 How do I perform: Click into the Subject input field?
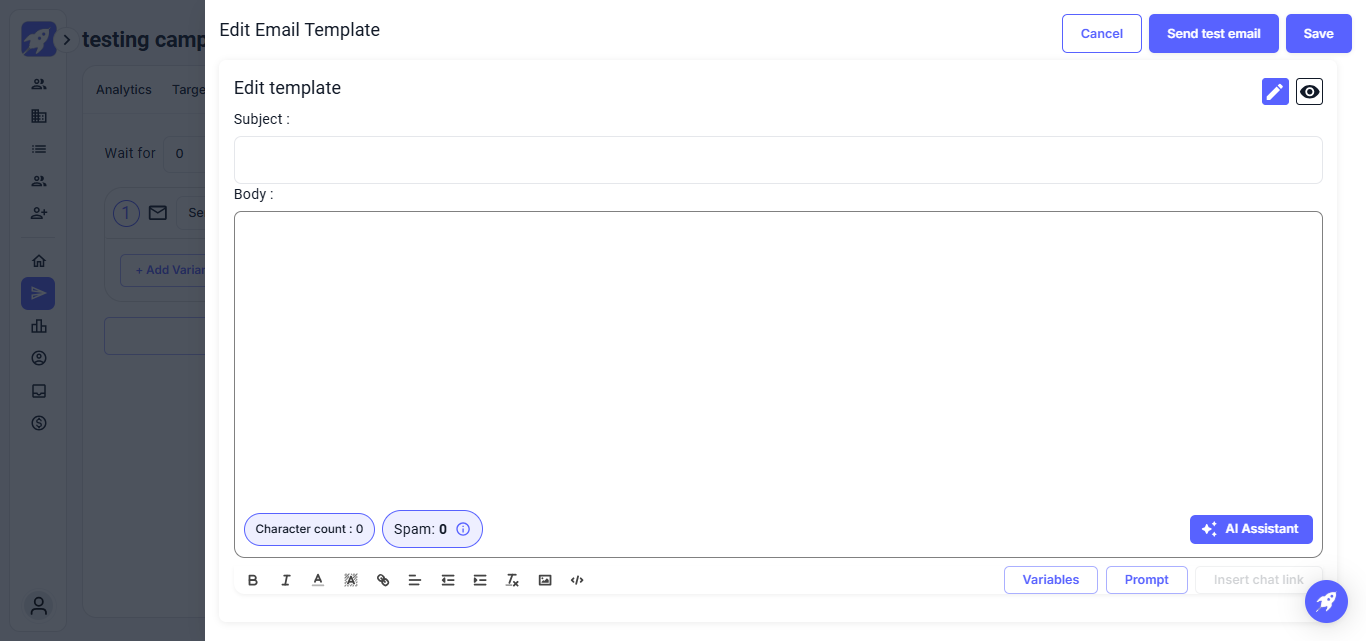(777, 160)
